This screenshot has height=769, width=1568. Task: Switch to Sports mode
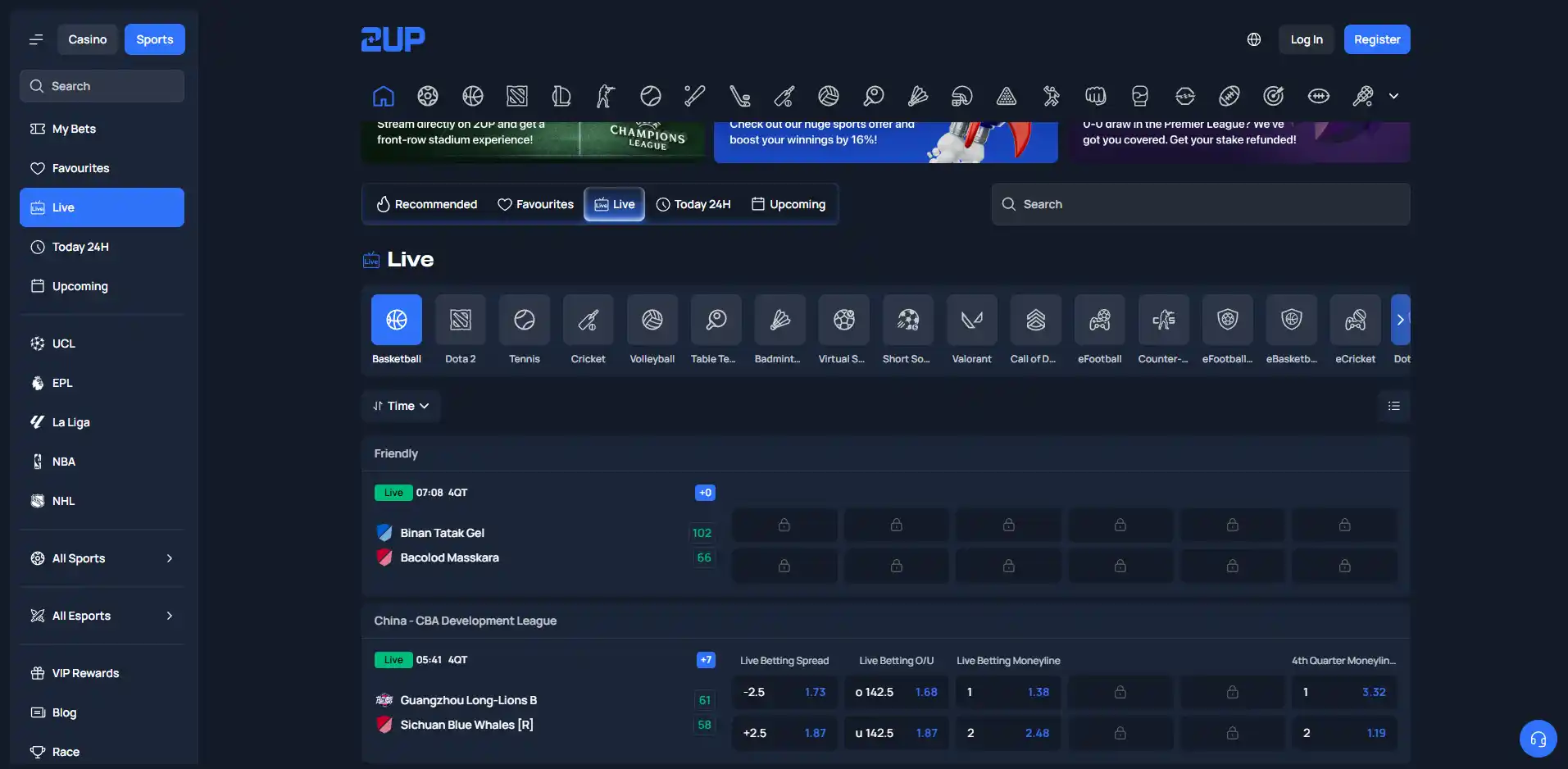pyautogui.click(x=154, y=39)
